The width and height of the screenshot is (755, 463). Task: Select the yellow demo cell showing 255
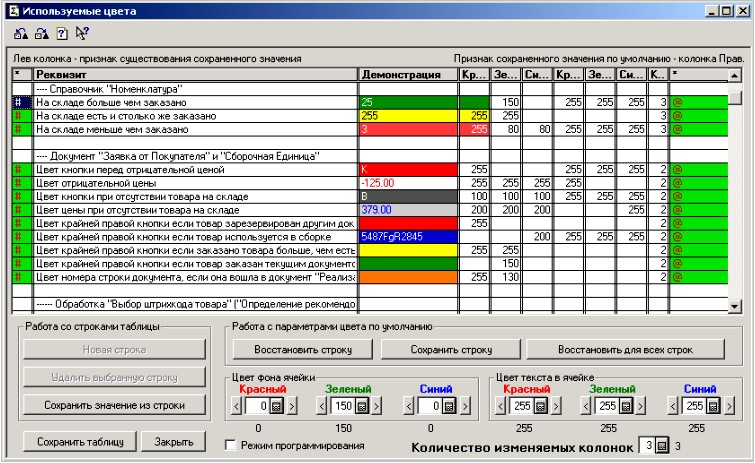tap(408, 115)
